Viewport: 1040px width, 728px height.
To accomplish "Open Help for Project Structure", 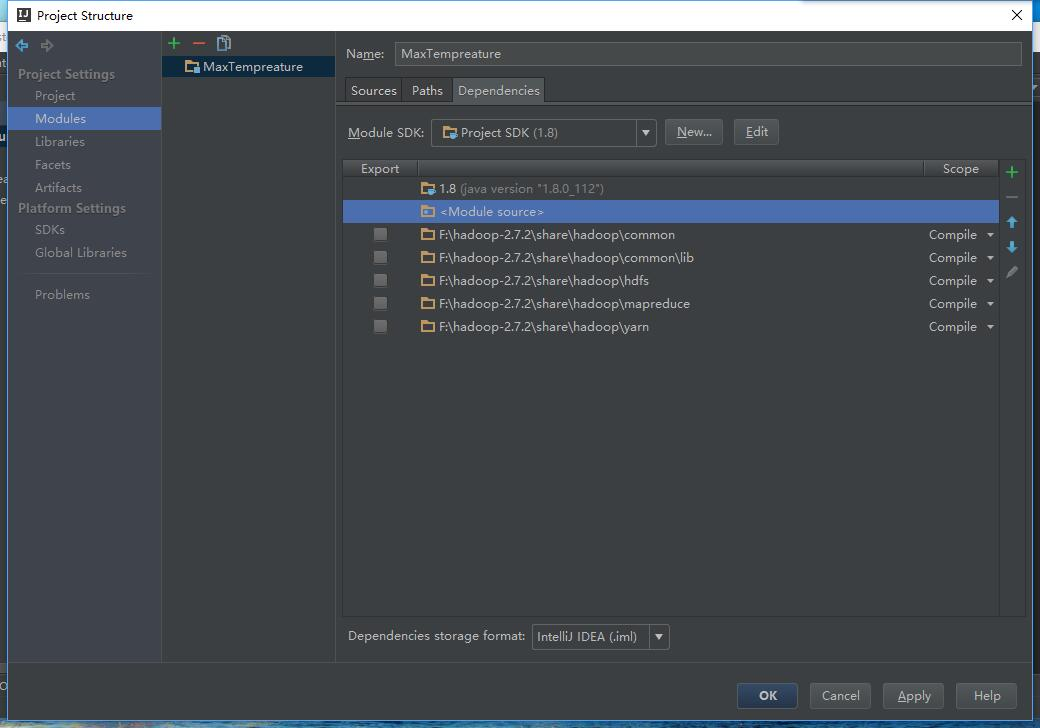I will tap(986, 696).
